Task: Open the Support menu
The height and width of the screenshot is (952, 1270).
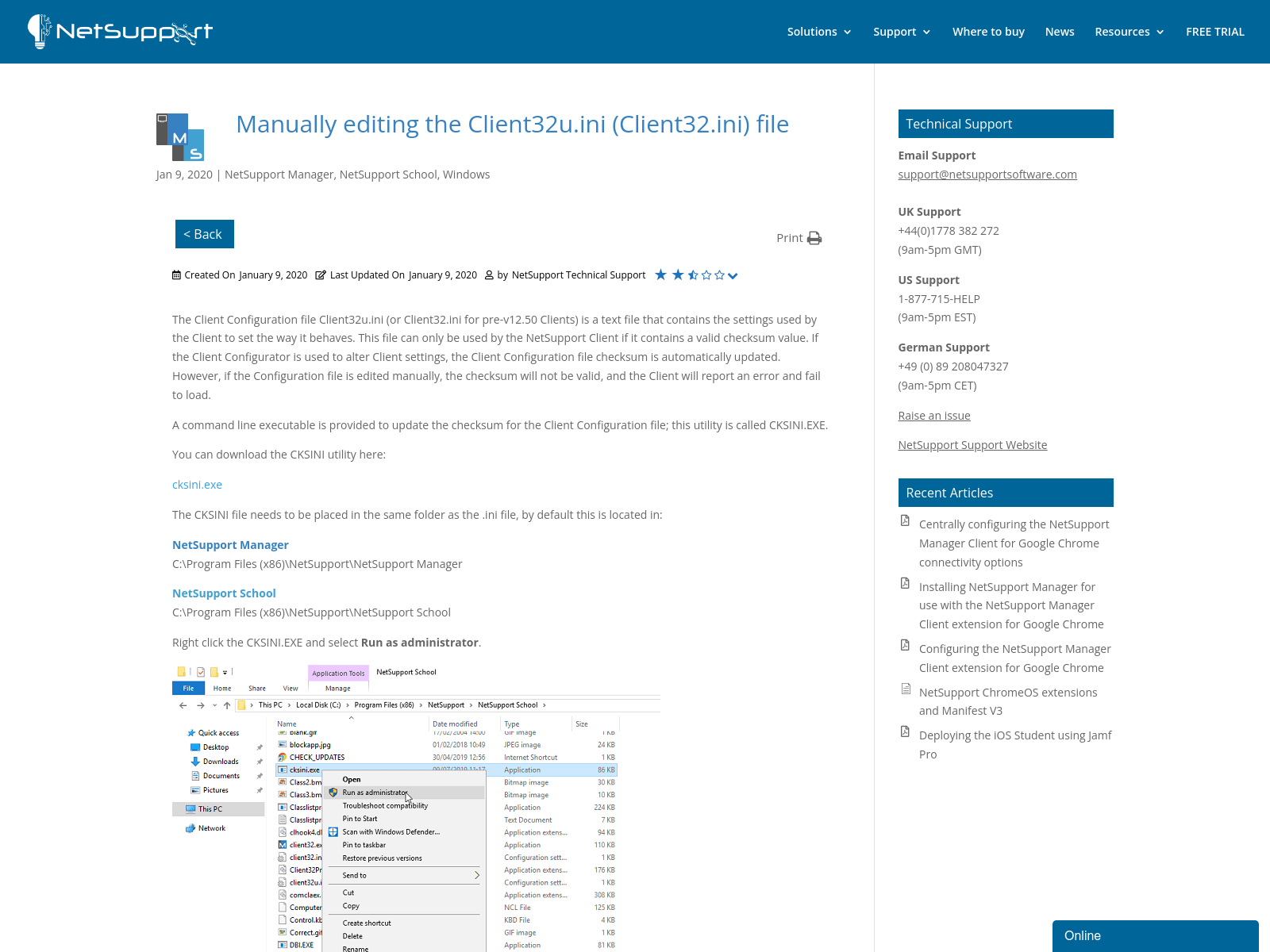Action: 902,32
